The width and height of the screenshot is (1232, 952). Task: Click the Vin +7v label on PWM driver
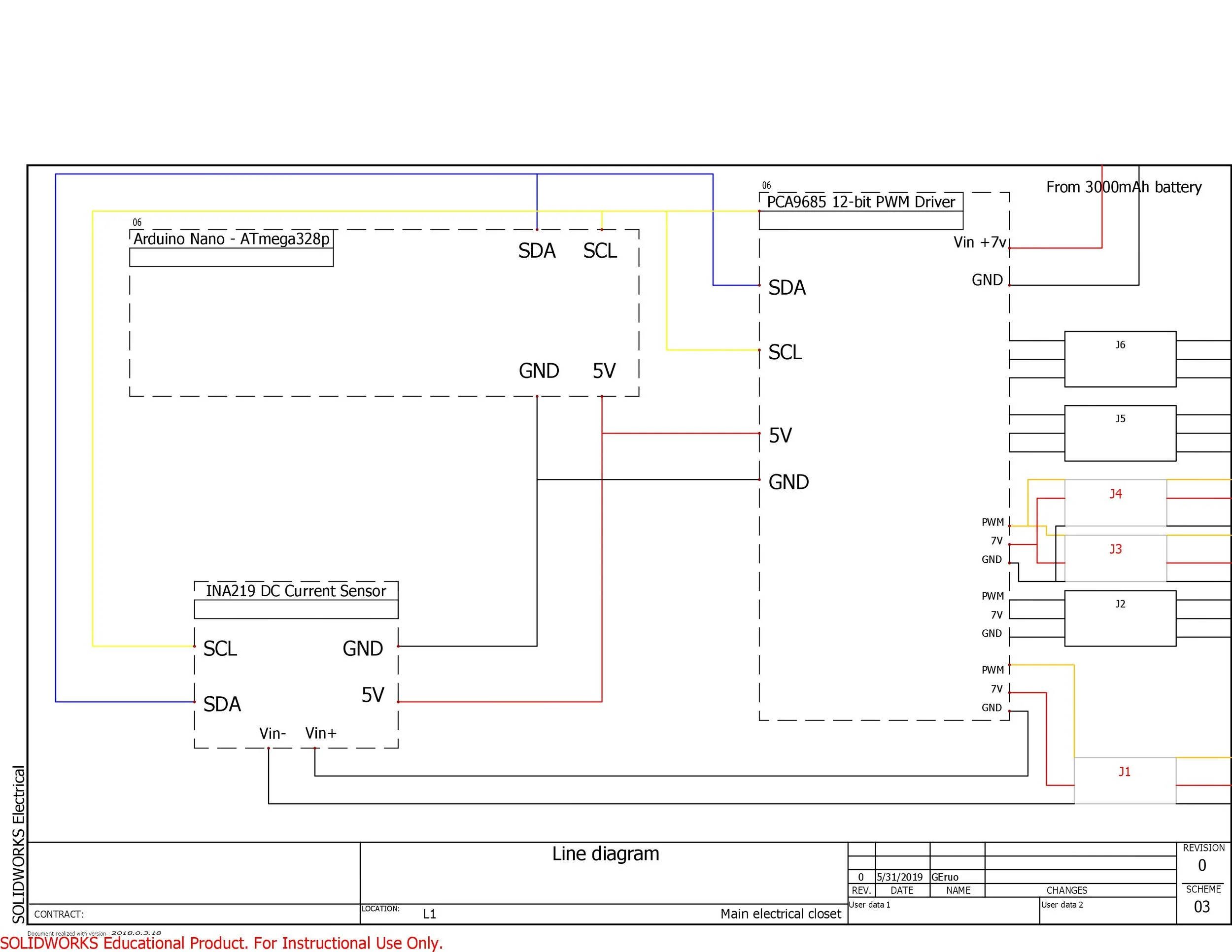(x=979, y=242)
